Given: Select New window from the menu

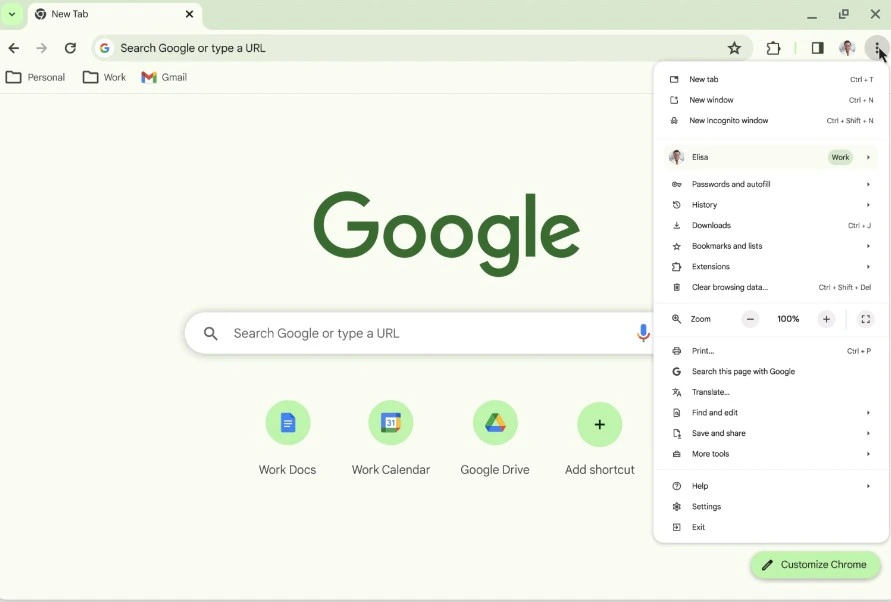Looking at the screenshot, I should coord(771,100).
